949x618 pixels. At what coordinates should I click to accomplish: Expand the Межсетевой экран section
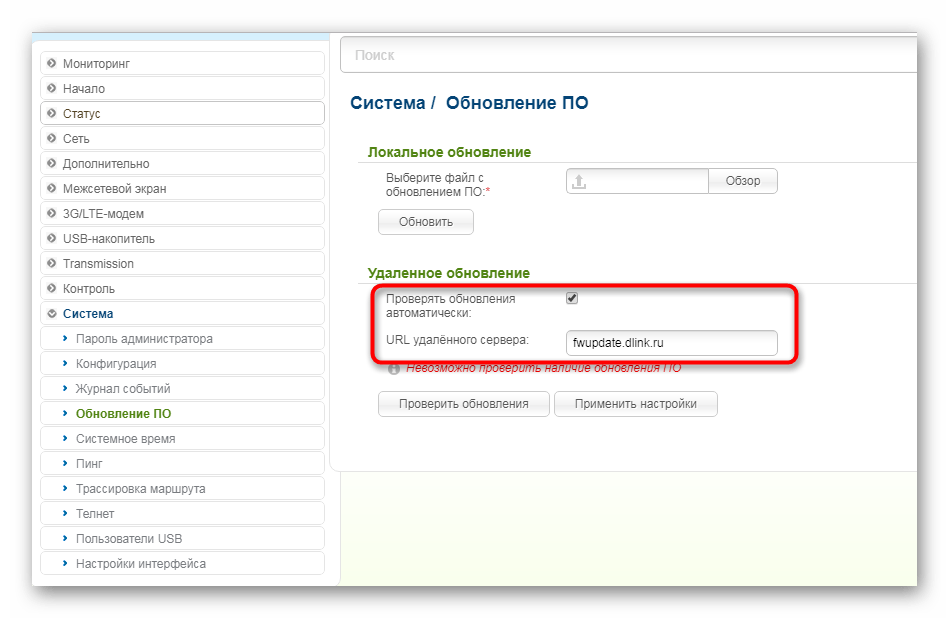pos(114,189)
